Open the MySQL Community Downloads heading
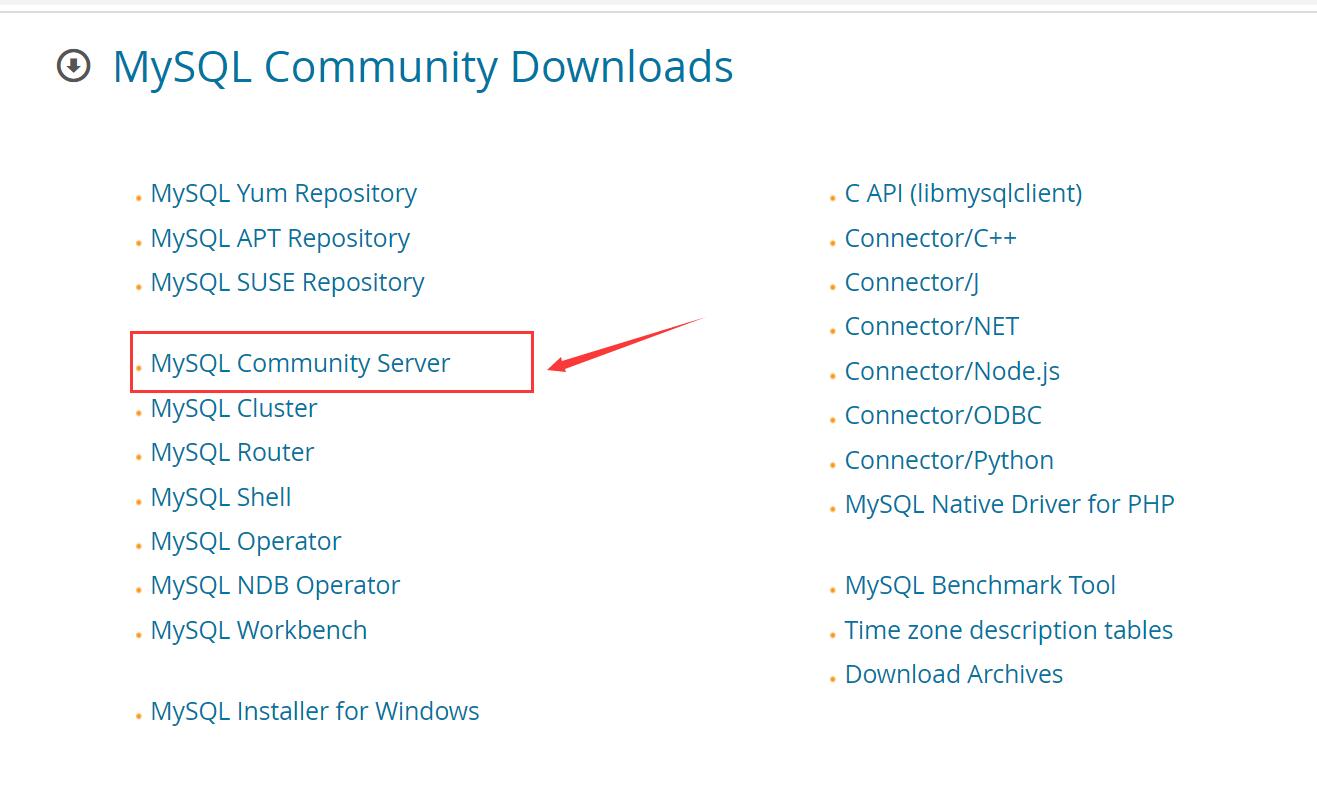This screenshot has height=803, width=1317. point(423,67)
